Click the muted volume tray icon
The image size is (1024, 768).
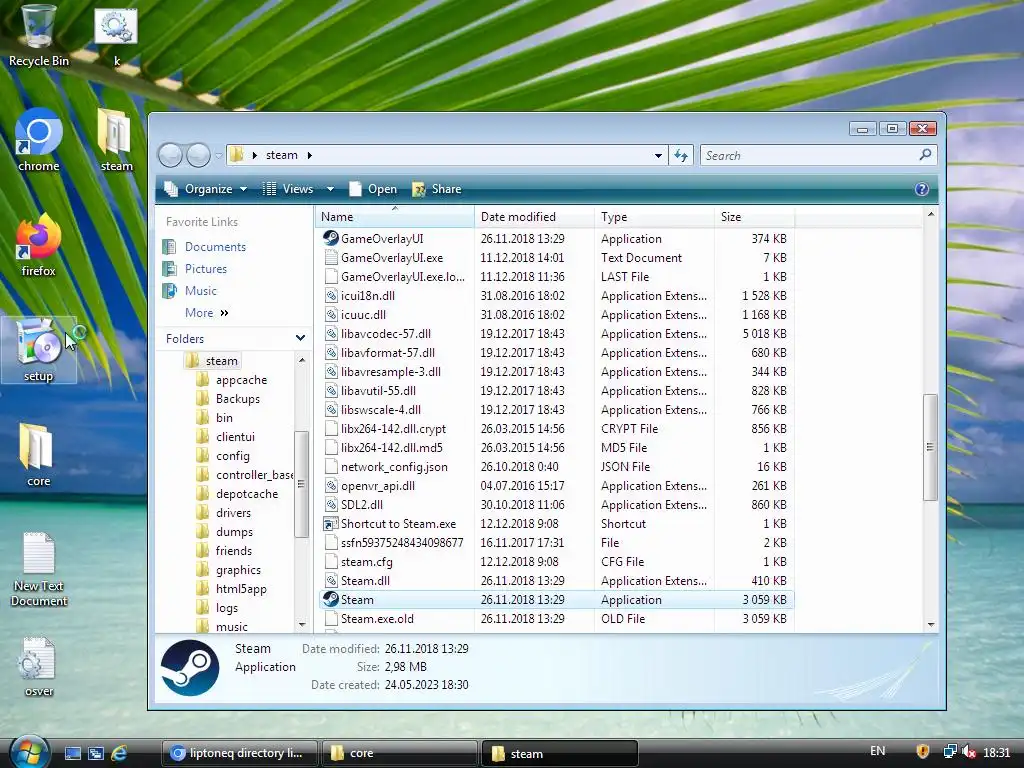[969, 752]
